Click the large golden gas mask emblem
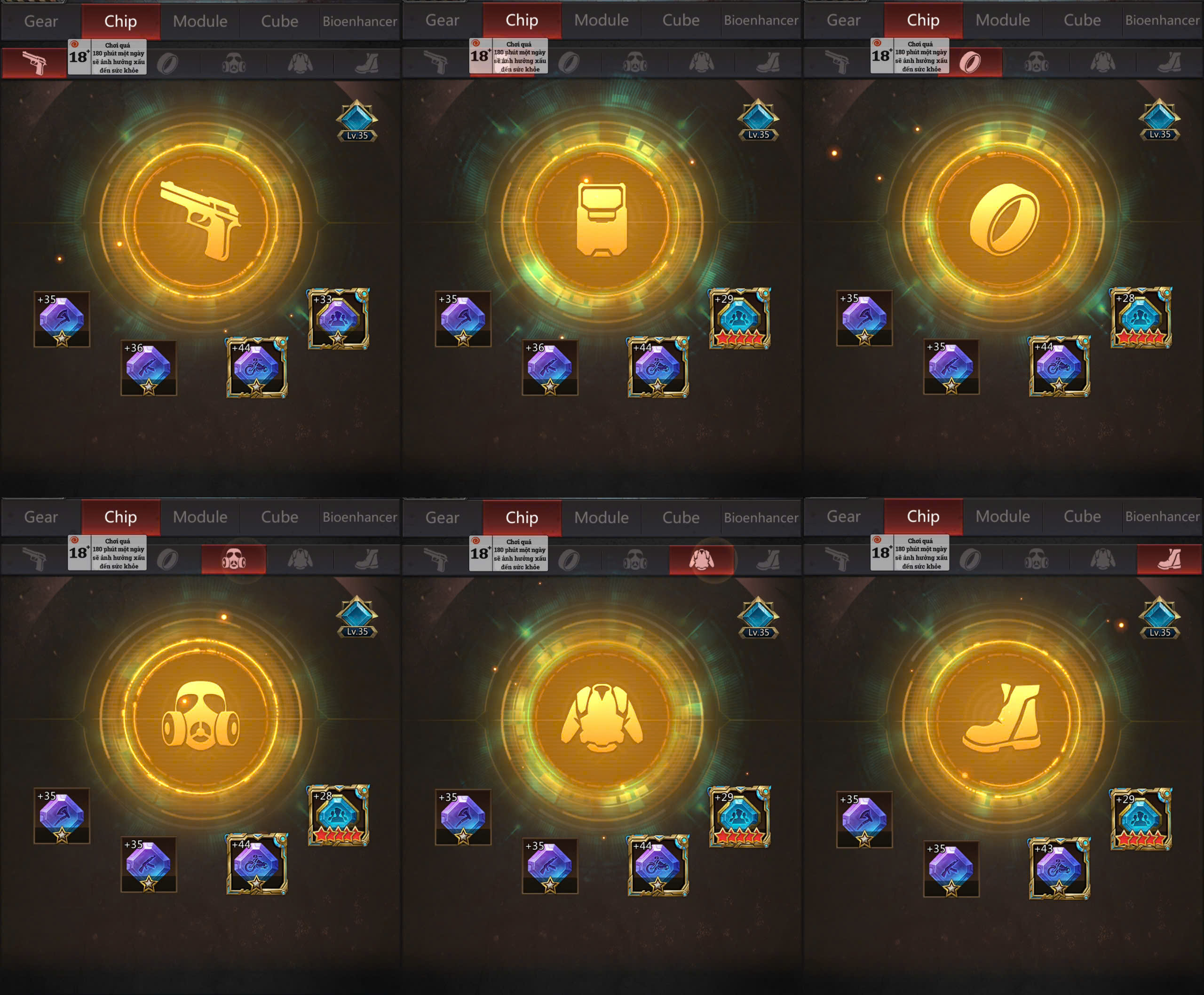 tap(201, 717)
